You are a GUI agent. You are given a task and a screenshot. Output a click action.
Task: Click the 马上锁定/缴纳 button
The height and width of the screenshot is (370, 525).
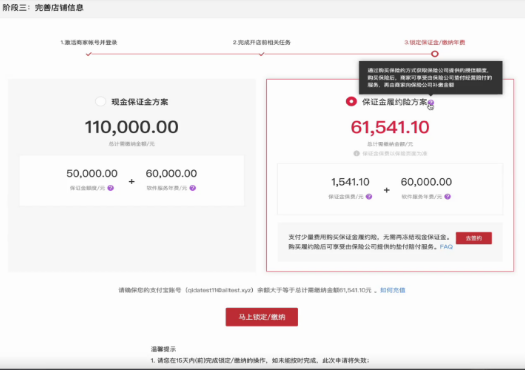click(261, 317)
